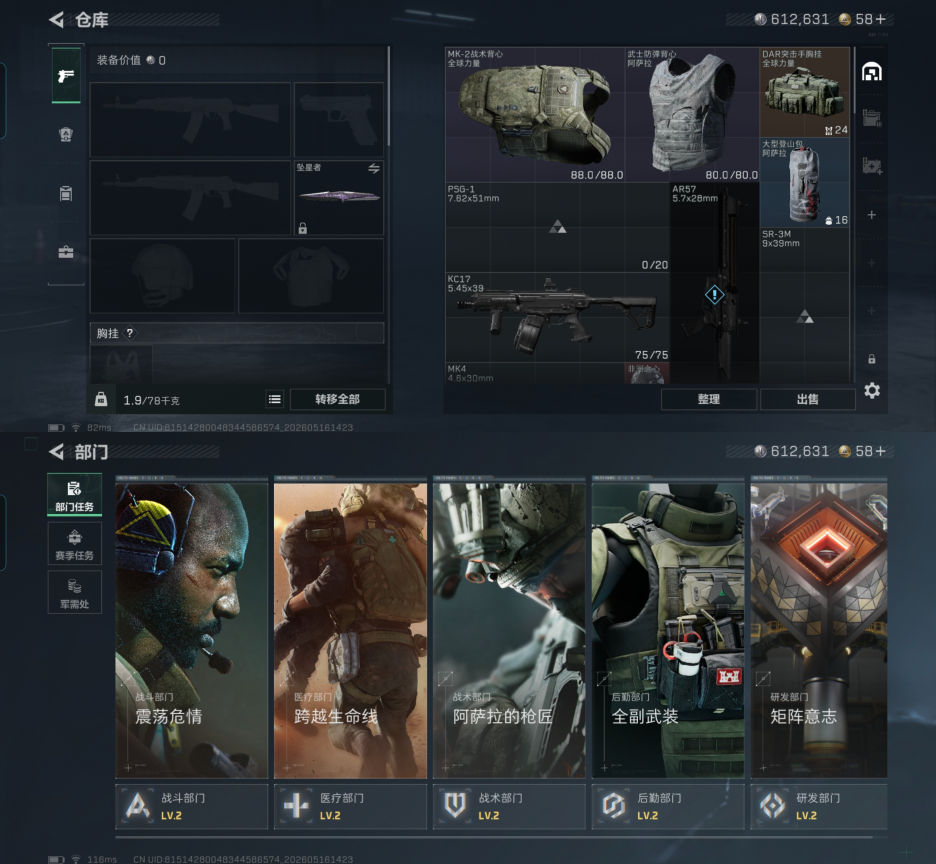Click the first empty primary weapon slot

(x=190, y=119)
